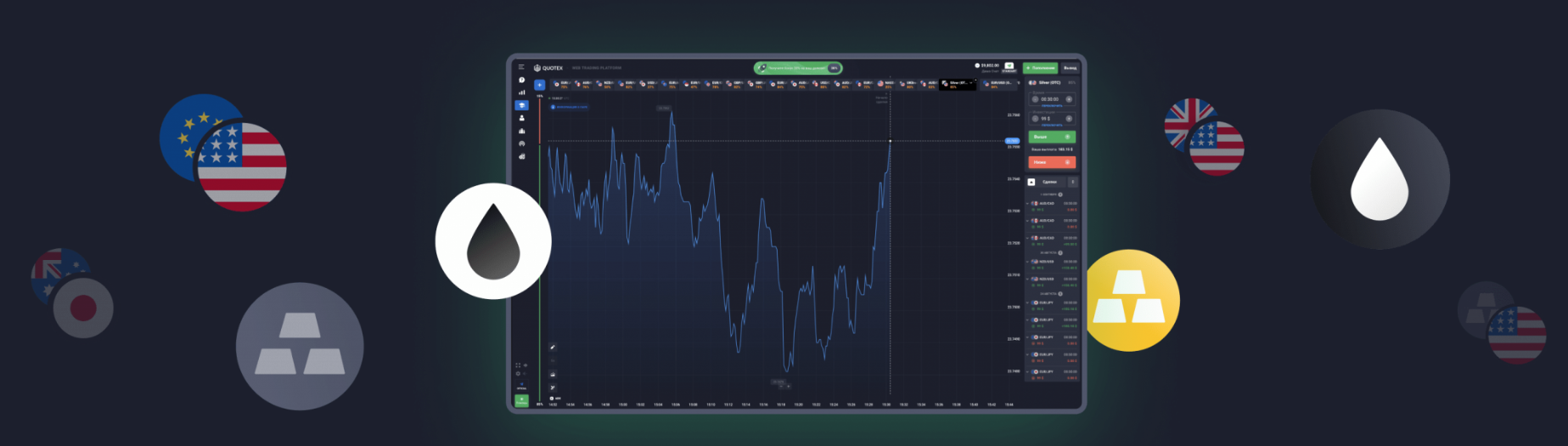Click the green Пополнение deposit button
1568x446 pixels.
pos(1040,68)
